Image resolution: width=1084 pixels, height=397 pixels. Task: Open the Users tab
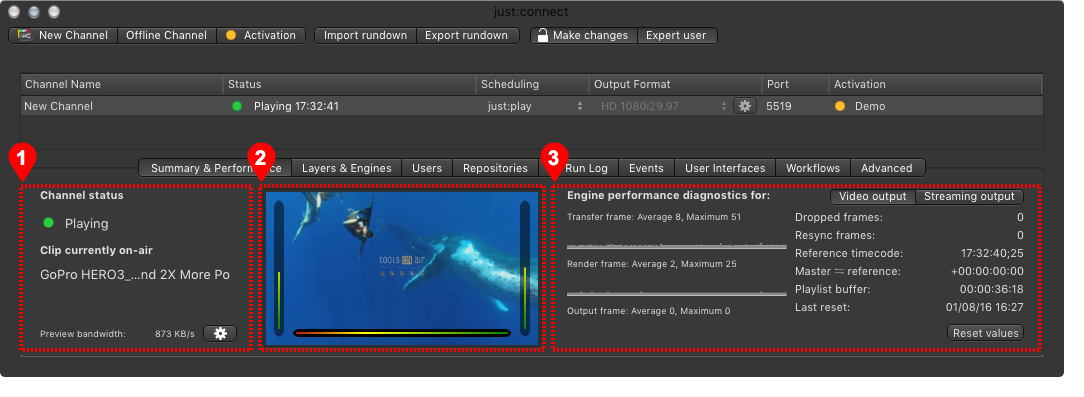tap(427, 168)
